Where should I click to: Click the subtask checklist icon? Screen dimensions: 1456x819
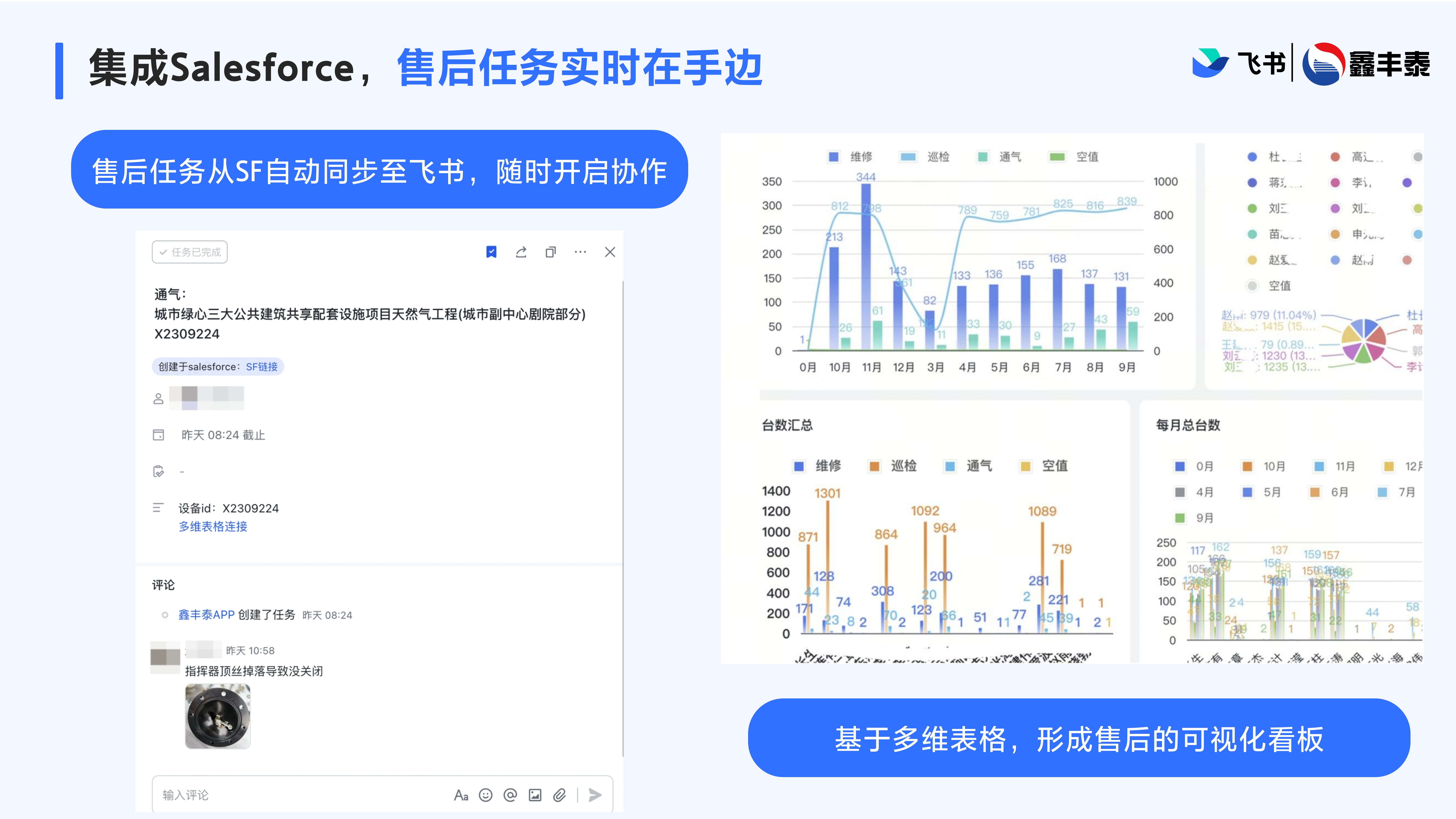(158, 471)
